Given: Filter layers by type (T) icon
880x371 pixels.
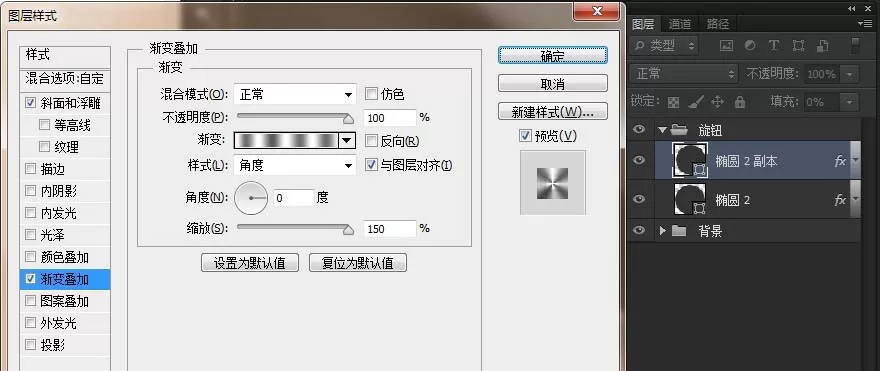Looking at the screenshot, I should pyautogui.click(x=774, y=46).
